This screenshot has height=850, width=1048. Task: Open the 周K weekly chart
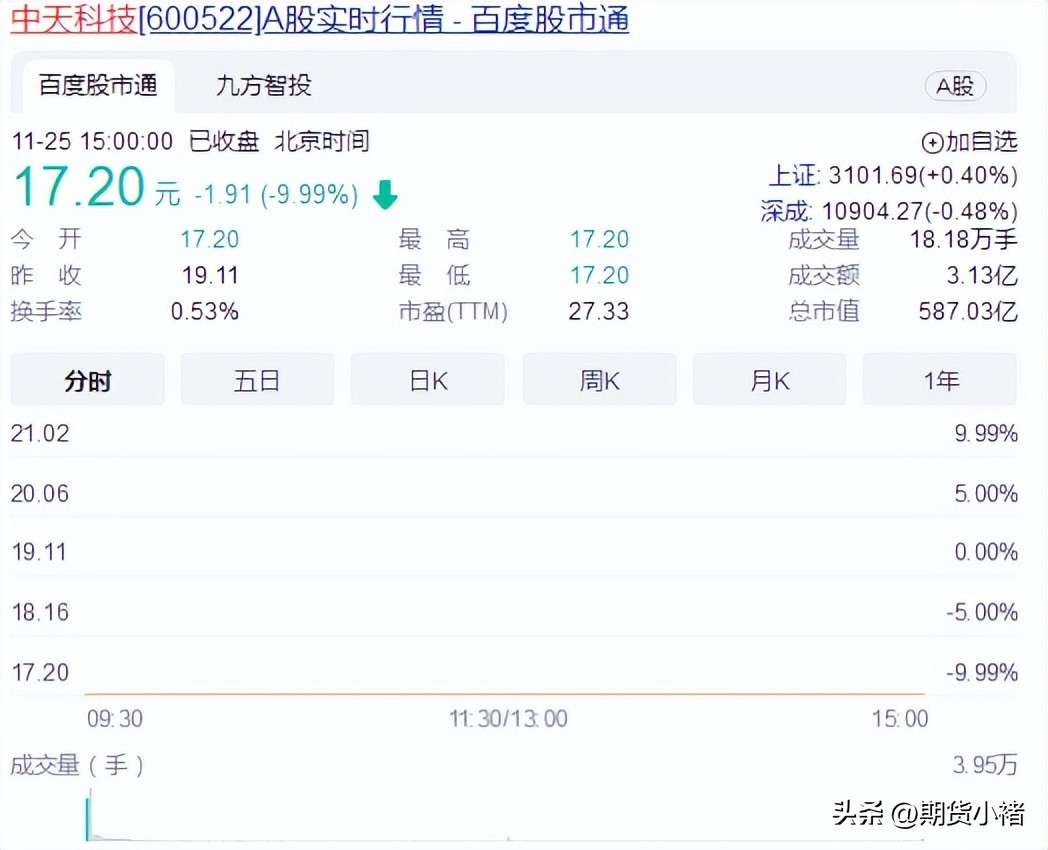coord(599,379)
